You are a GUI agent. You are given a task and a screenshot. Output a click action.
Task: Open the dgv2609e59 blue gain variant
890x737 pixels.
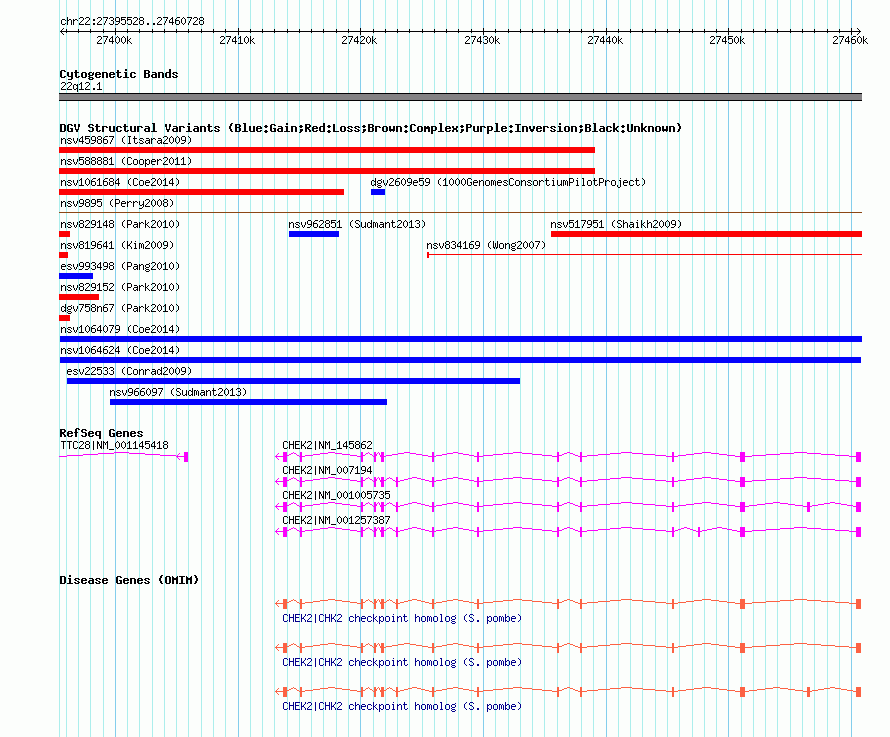click(378, 192)
